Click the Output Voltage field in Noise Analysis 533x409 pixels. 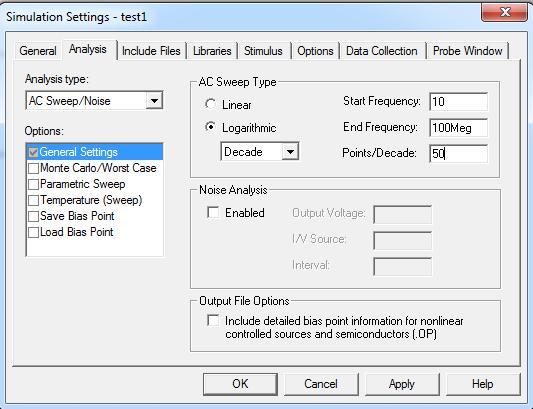[x=402, y=214]
